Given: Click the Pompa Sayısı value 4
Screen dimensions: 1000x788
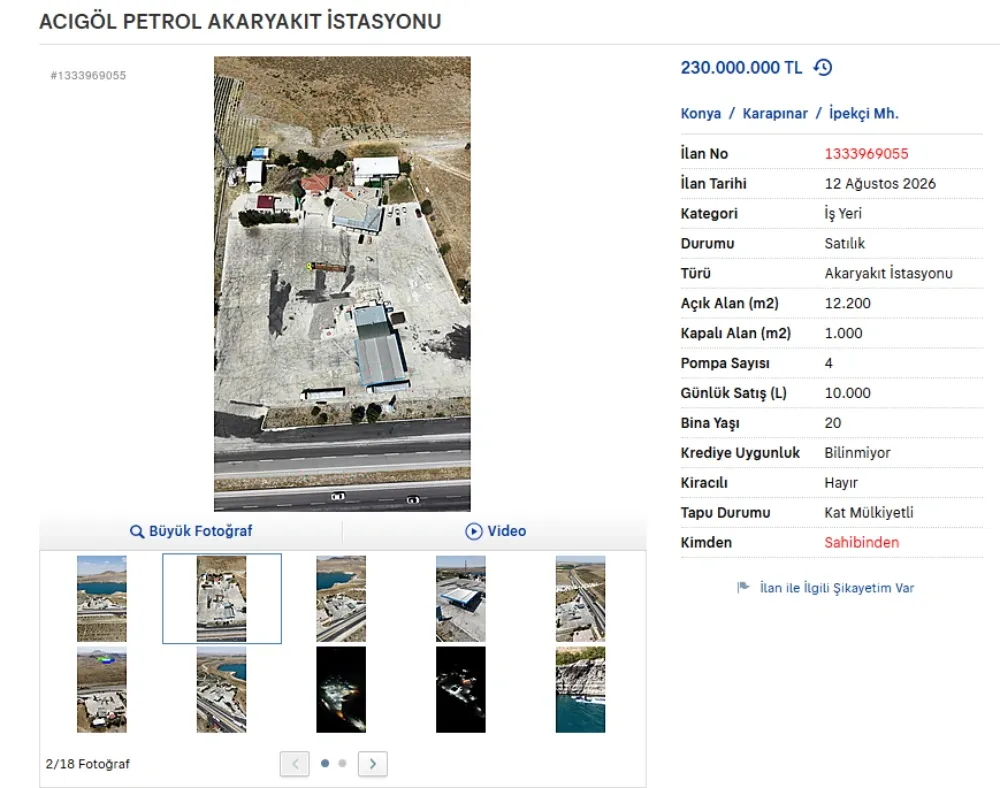Looking at the screenshot, I should pyautogui.click(x=828, y=363).
